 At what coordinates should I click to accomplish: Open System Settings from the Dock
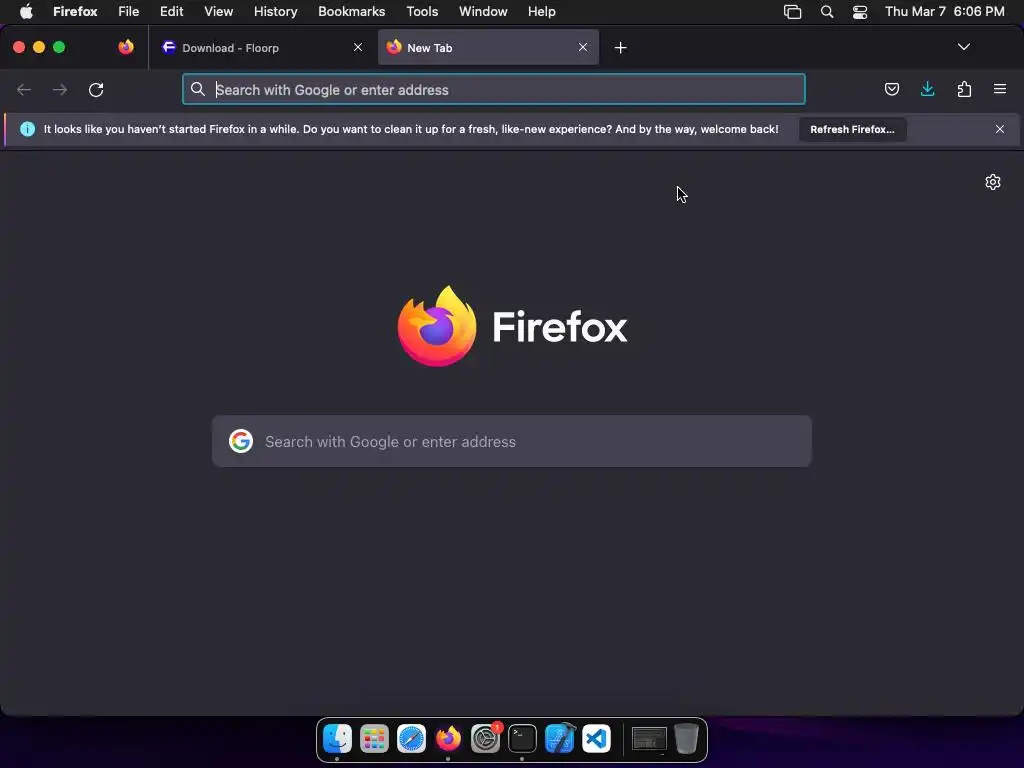[x=485, y=739]
